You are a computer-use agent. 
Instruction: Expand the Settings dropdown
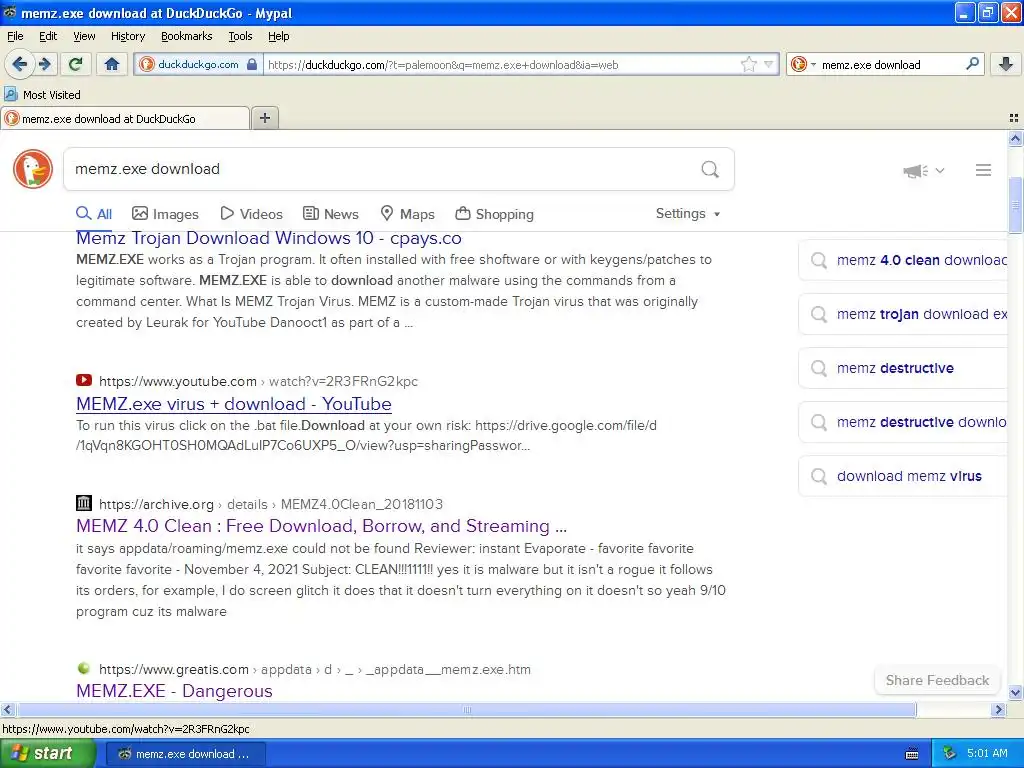[x=688, y=214]
